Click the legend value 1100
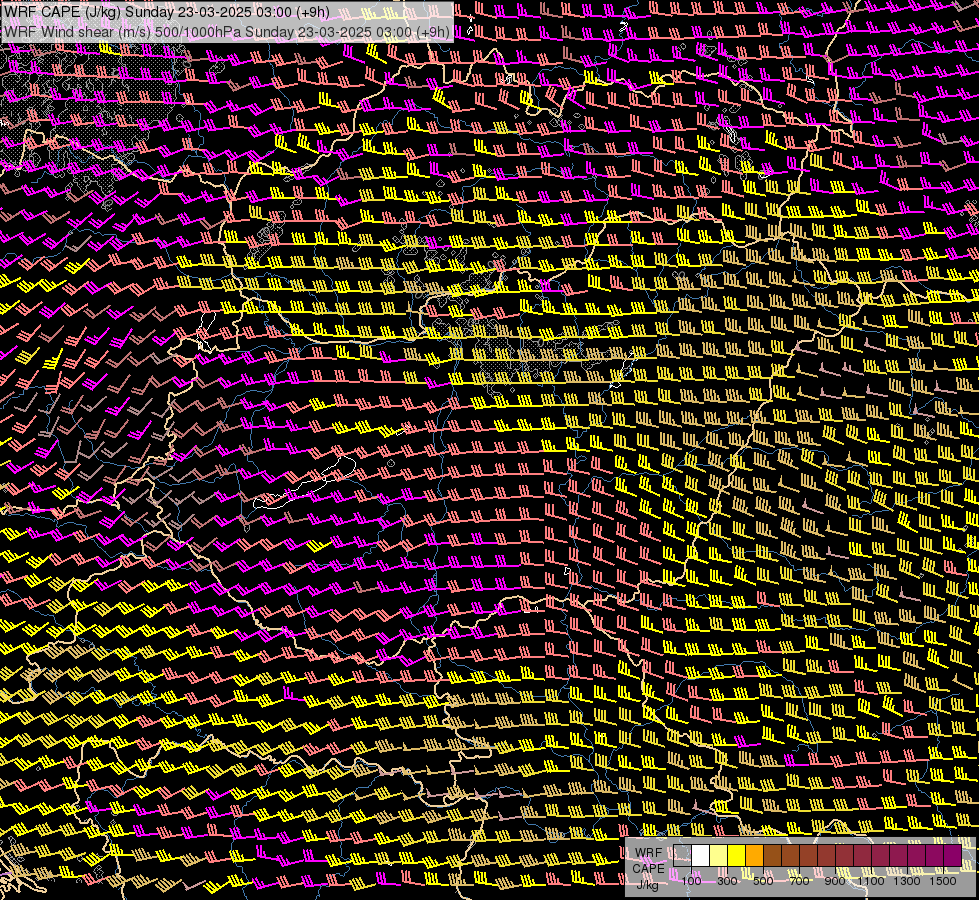 pyautogui.click(x=871, y=881)
